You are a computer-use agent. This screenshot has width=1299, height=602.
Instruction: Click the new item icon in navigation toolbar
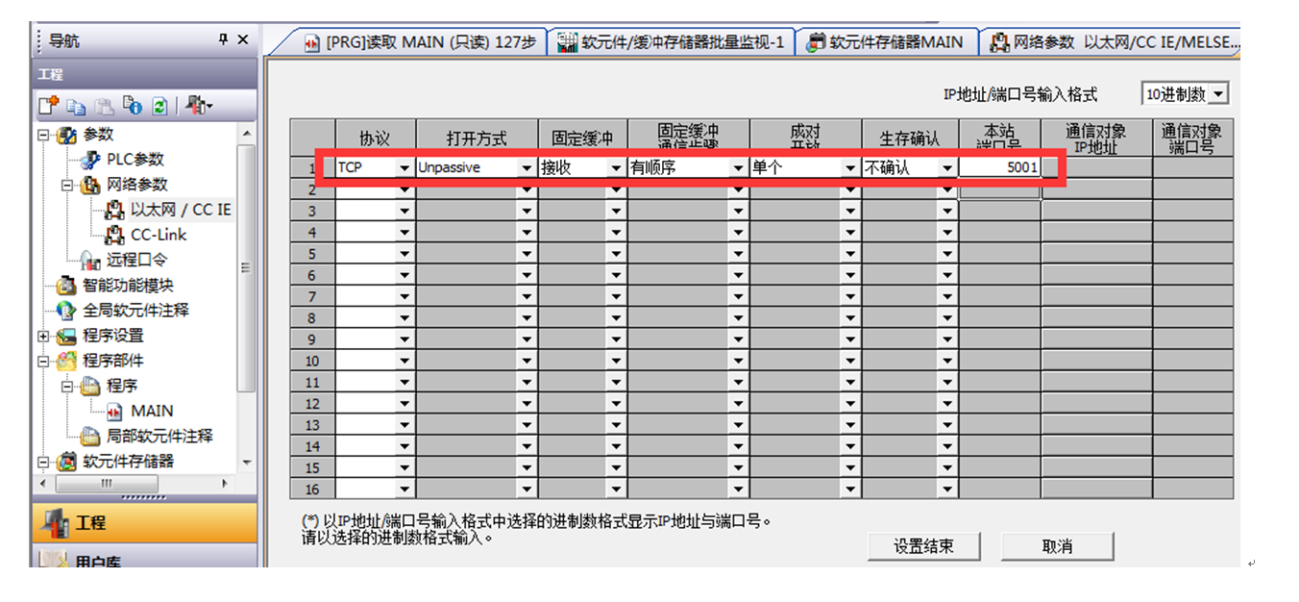[x=49, y=105]
